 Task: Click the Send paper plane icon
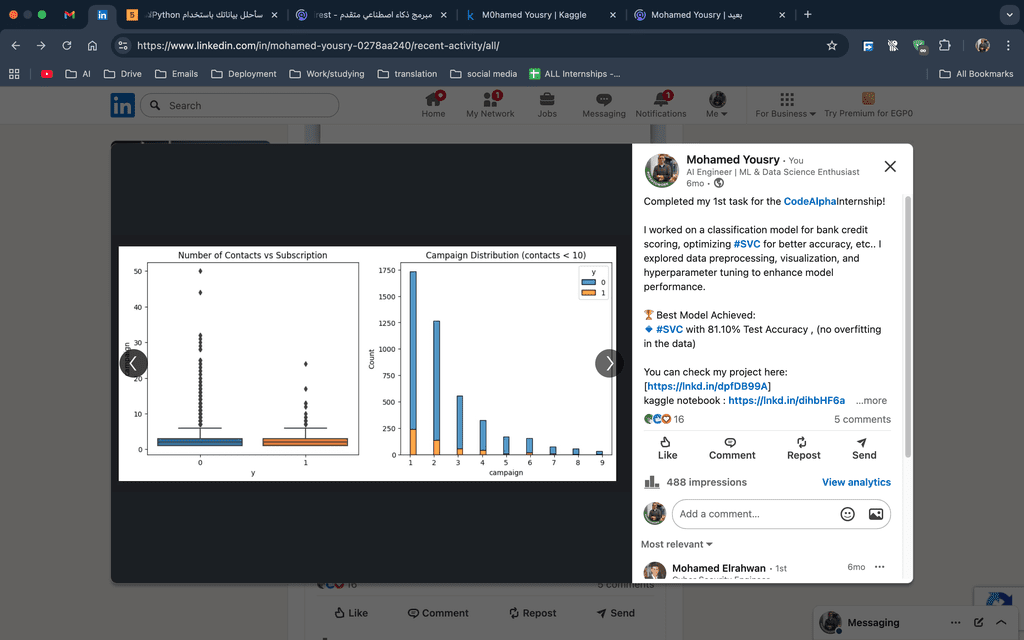pos(863,442)
